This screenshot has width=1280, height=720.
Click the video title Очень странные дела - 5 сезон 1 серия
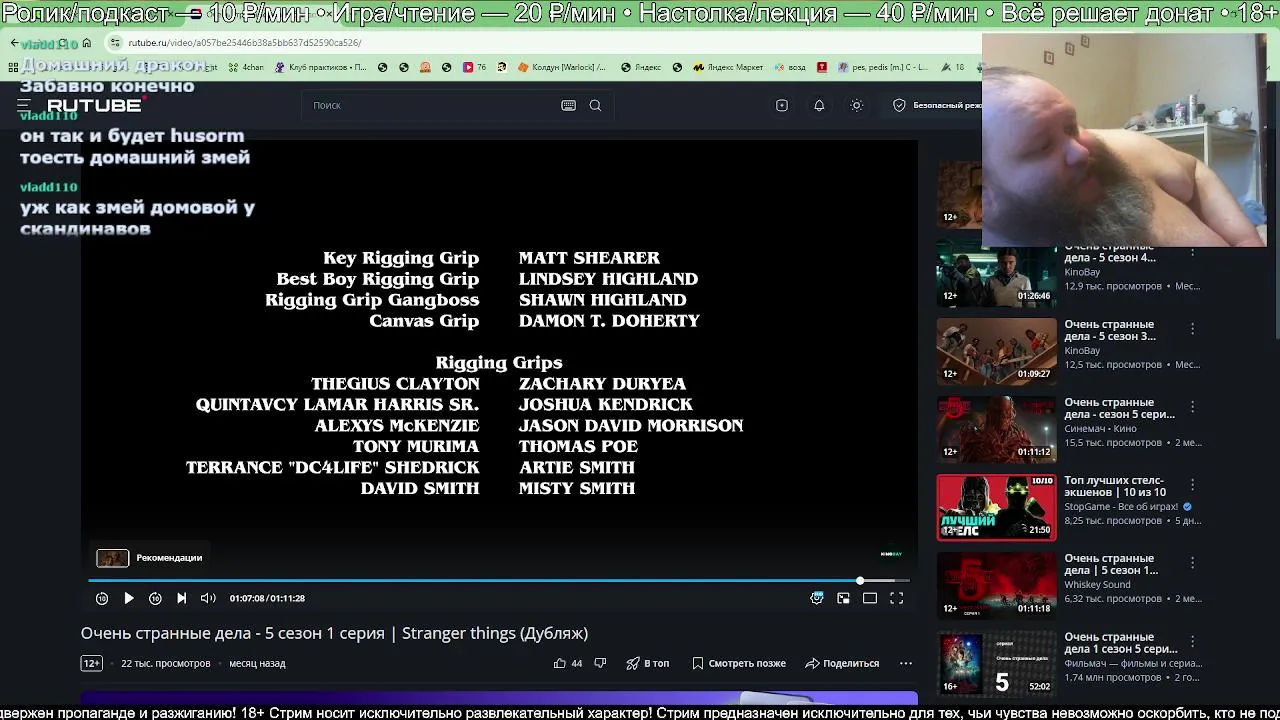334,633
